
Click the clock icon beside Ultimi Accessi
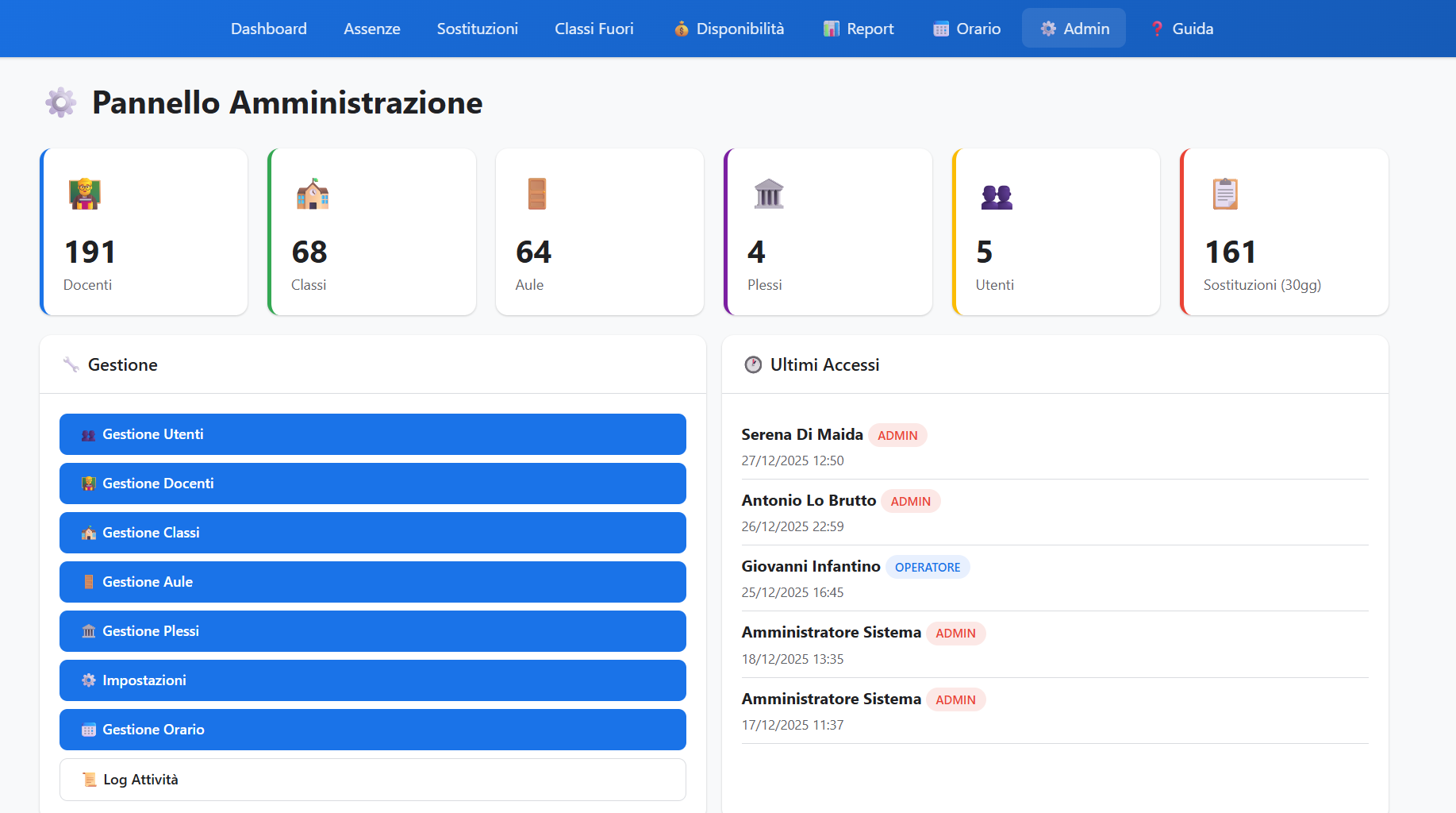point(753,364)
